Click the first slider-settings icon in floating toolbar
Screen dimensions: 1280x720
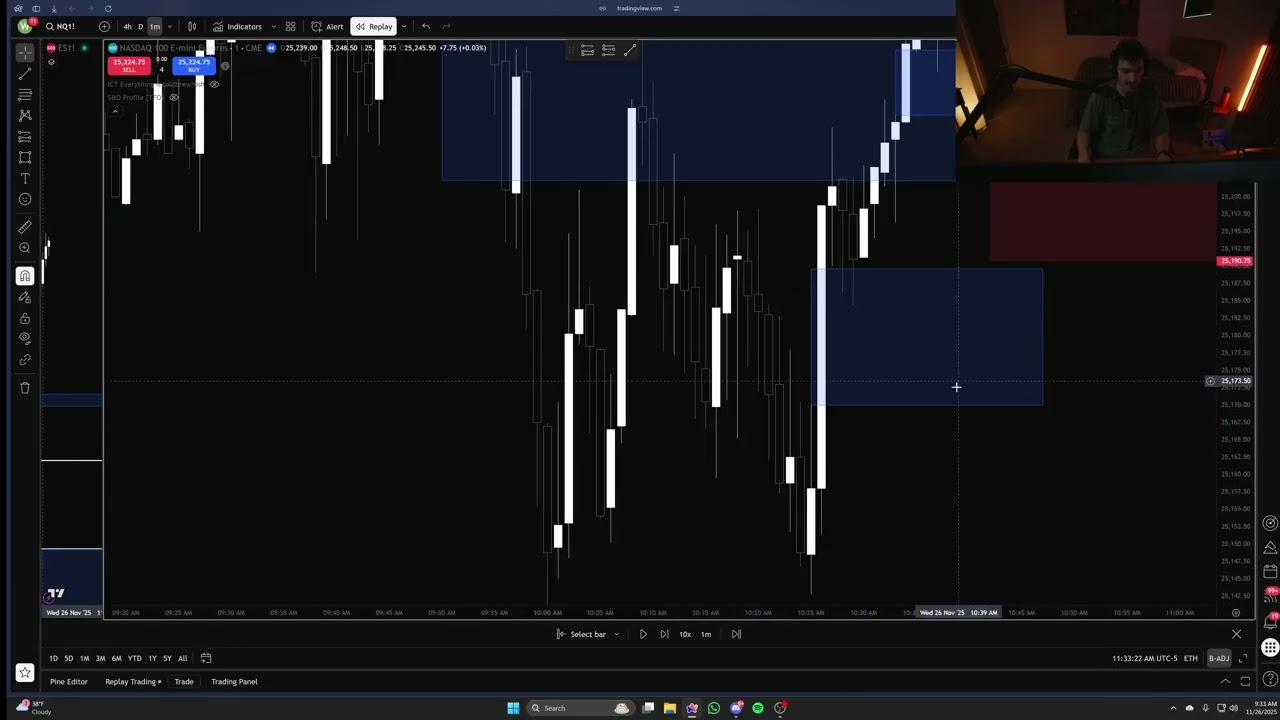587,50
